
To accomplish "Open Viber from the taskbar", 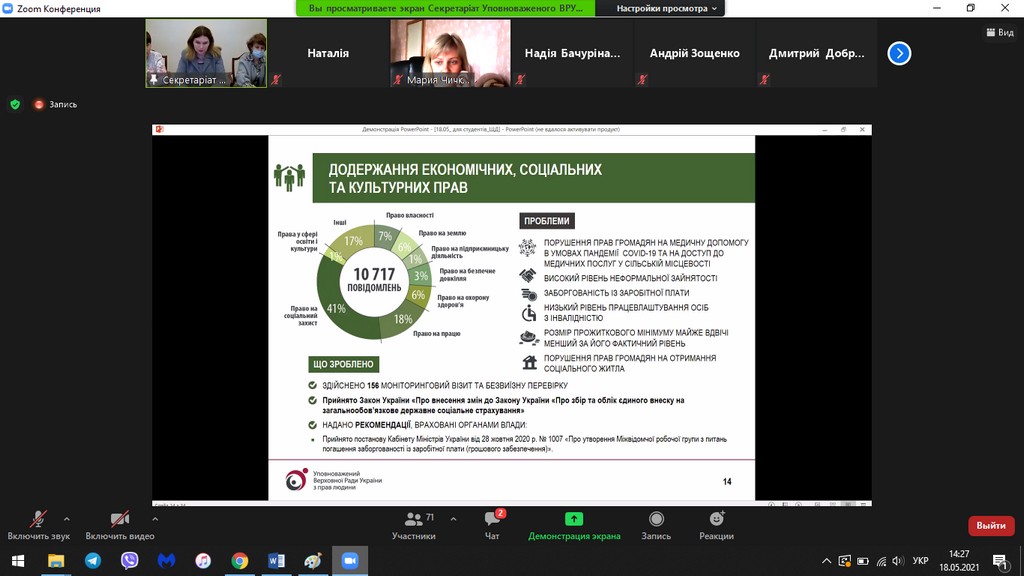I will (x=129, y=561).
